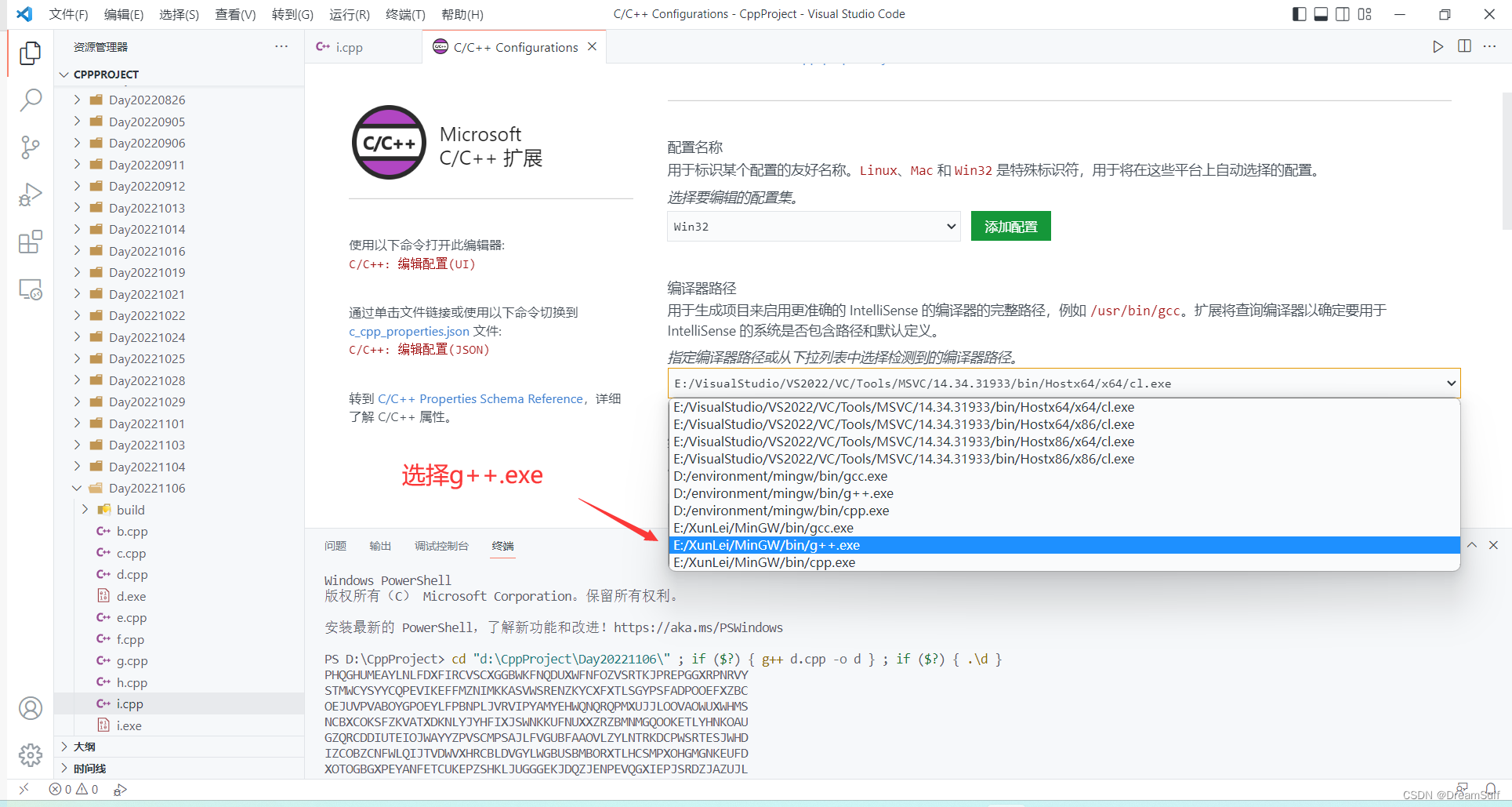Switch to the 输出 panel tab
The width and height of the screenshot is (1512, 807).
[x=380, y=546]
